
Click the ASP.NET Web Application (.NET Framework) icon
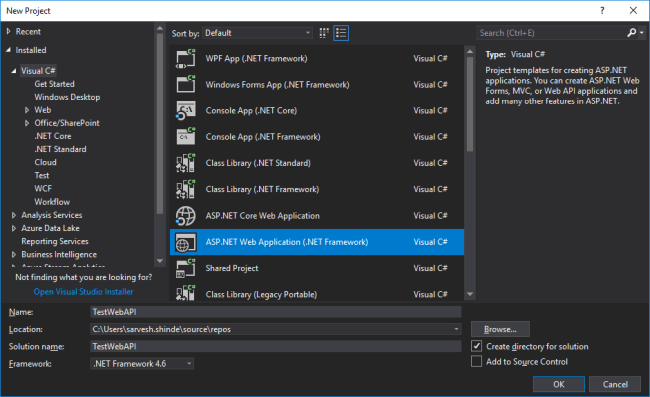(x=185, y=242)
